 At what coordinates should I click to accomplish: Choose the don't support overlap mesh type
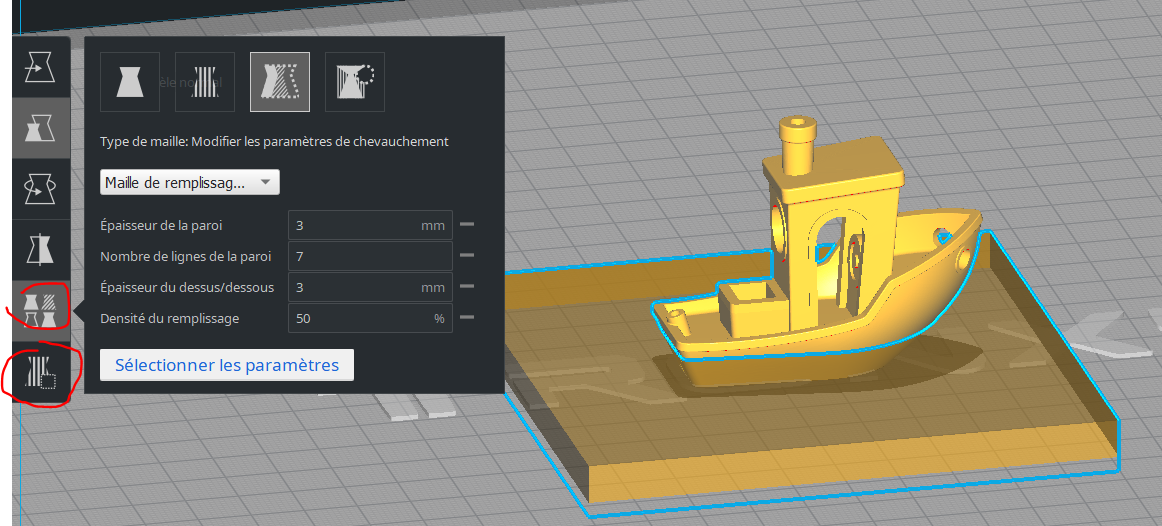click(355, 82)
